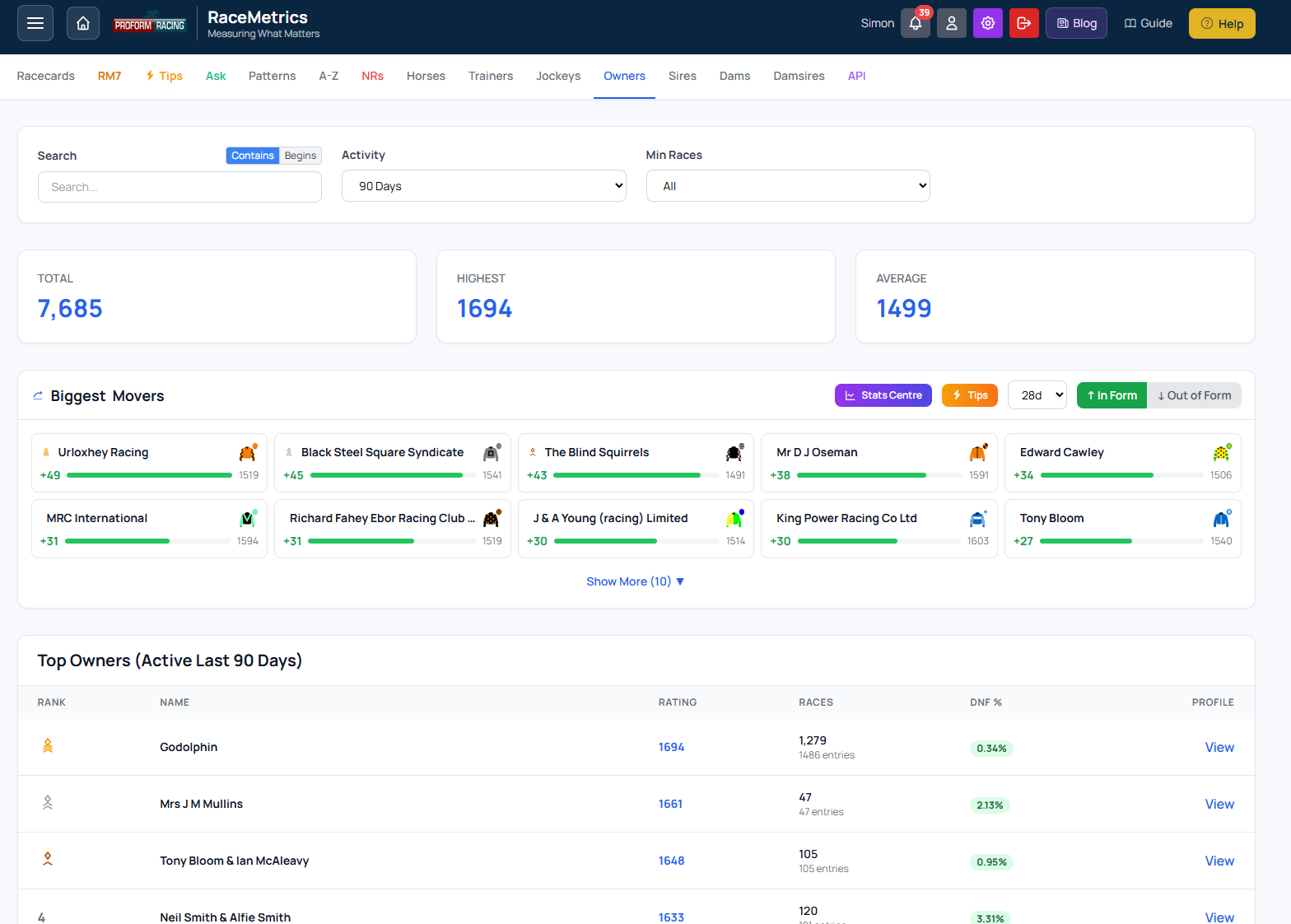Focus the owner Search input field
Viewport: 1291px width, 924px height.
pos(179,187)
